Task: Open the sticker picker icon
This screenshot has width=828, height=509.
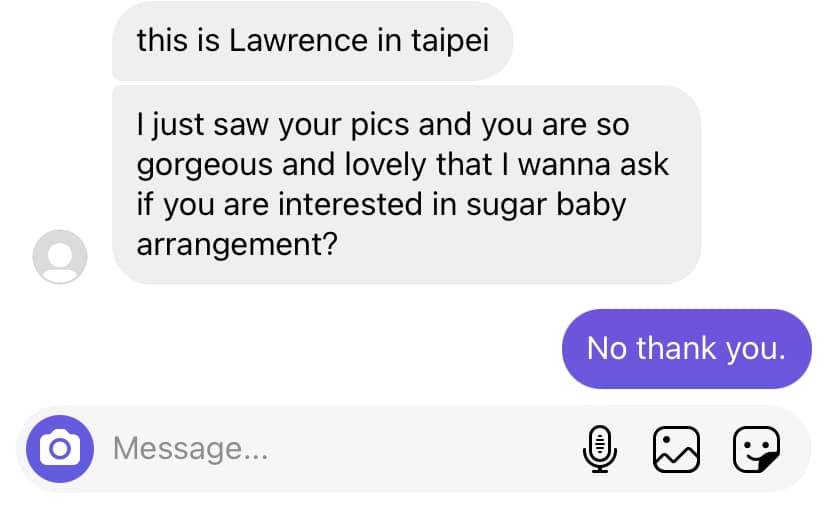Action: 756,448
